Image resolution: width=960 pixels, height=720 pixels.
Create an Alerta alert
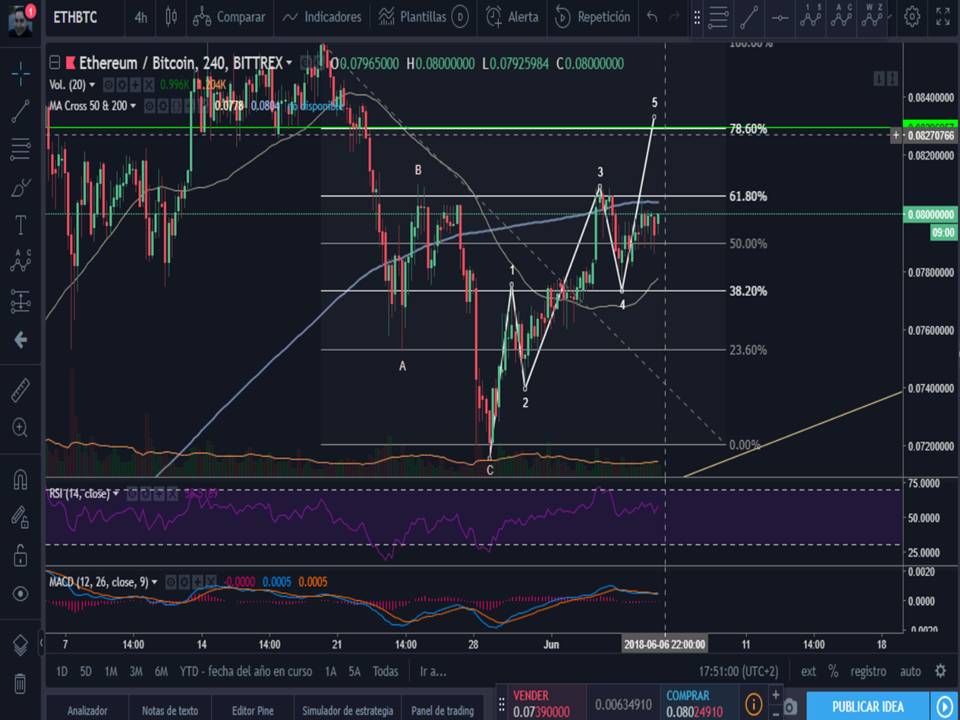[x=512, y=17]
